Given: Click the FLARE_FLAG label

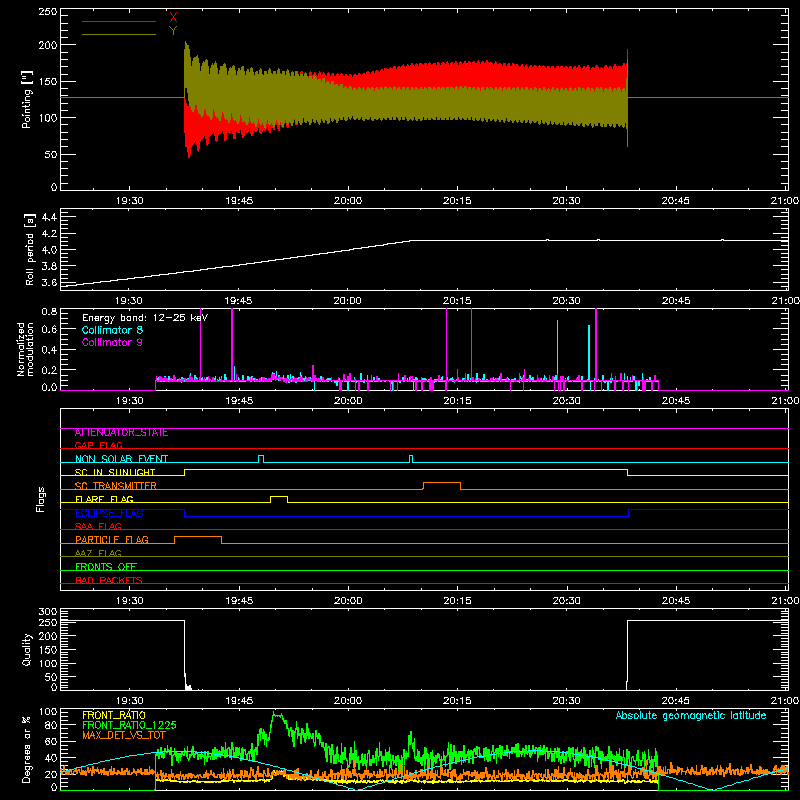Looking at the screenshot, I should 104,499.
